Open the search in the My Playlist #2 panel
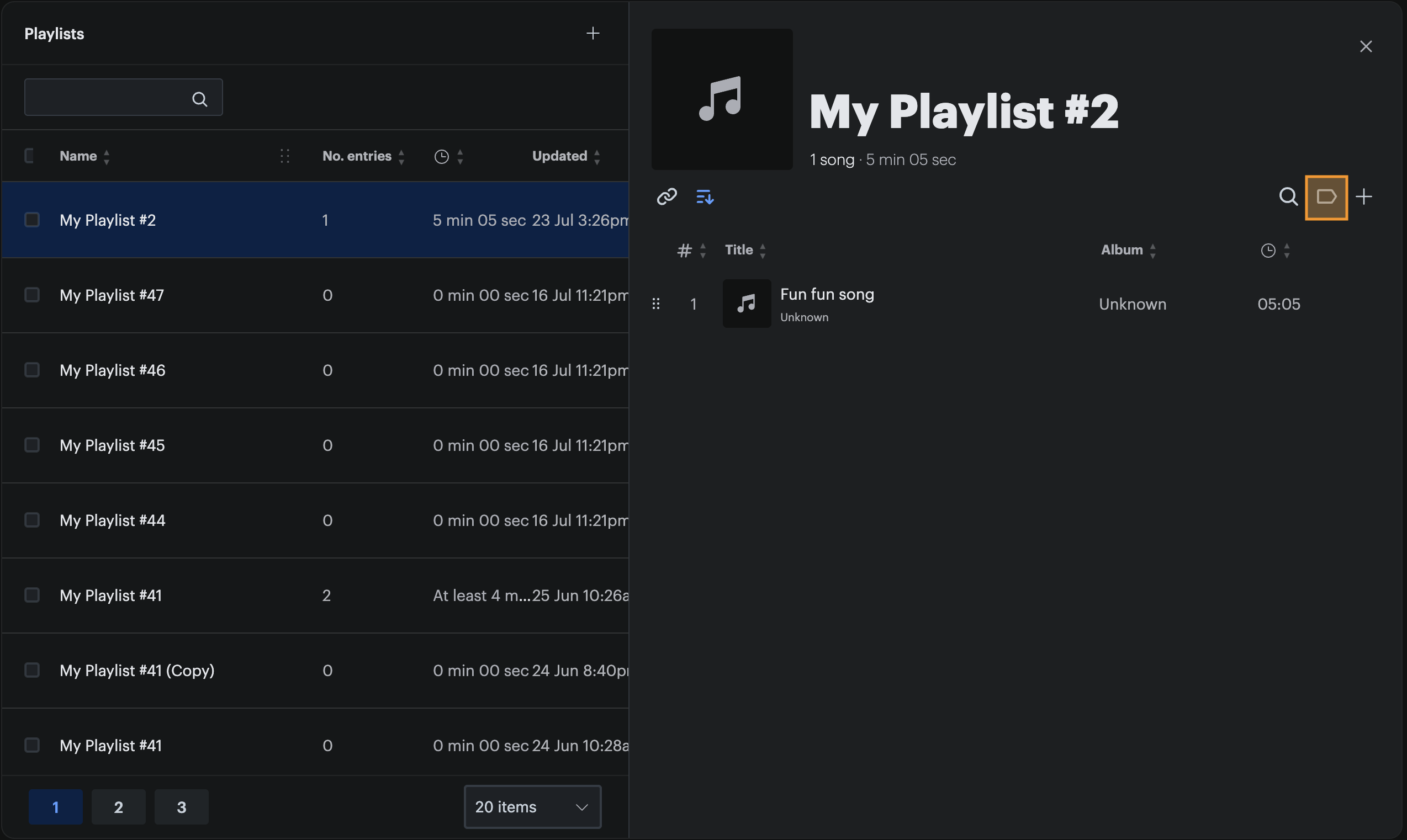The width and height of the screenshot is (1407, 840). click(1288, 196)
